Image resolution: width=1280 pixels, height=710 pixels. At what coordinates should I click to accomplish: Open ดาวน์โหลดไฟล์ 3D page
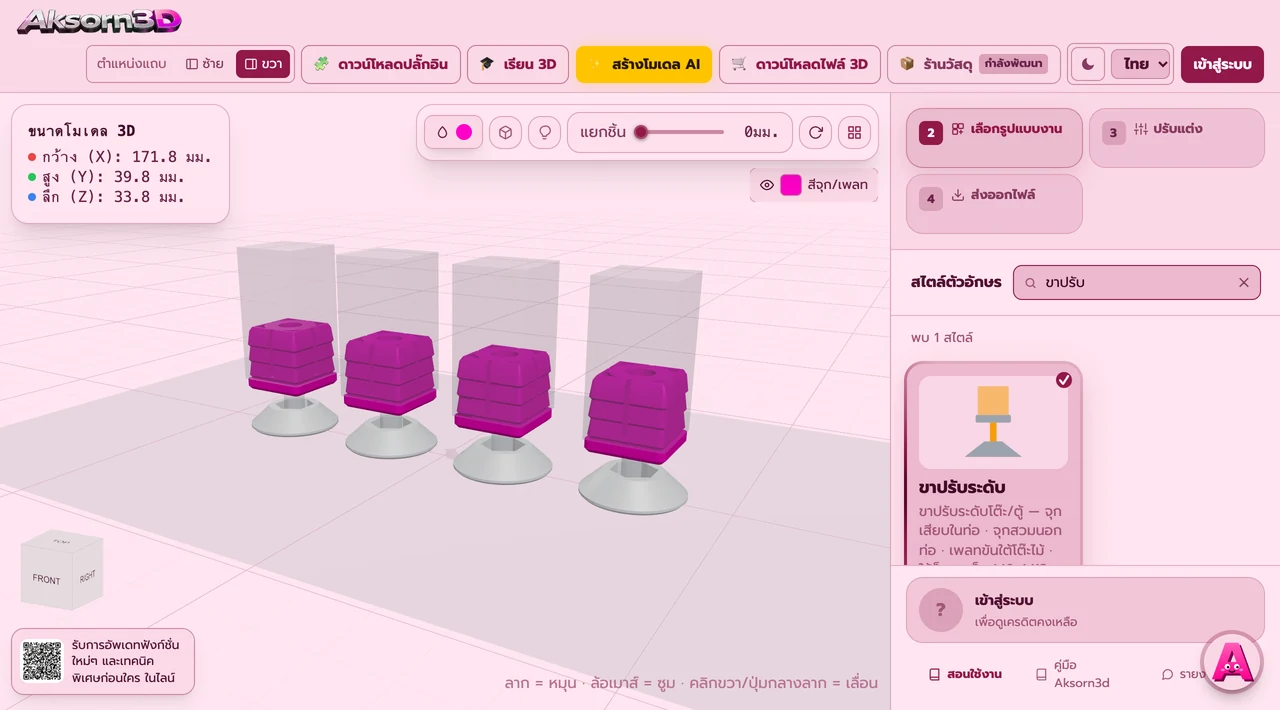click(800, 64)
